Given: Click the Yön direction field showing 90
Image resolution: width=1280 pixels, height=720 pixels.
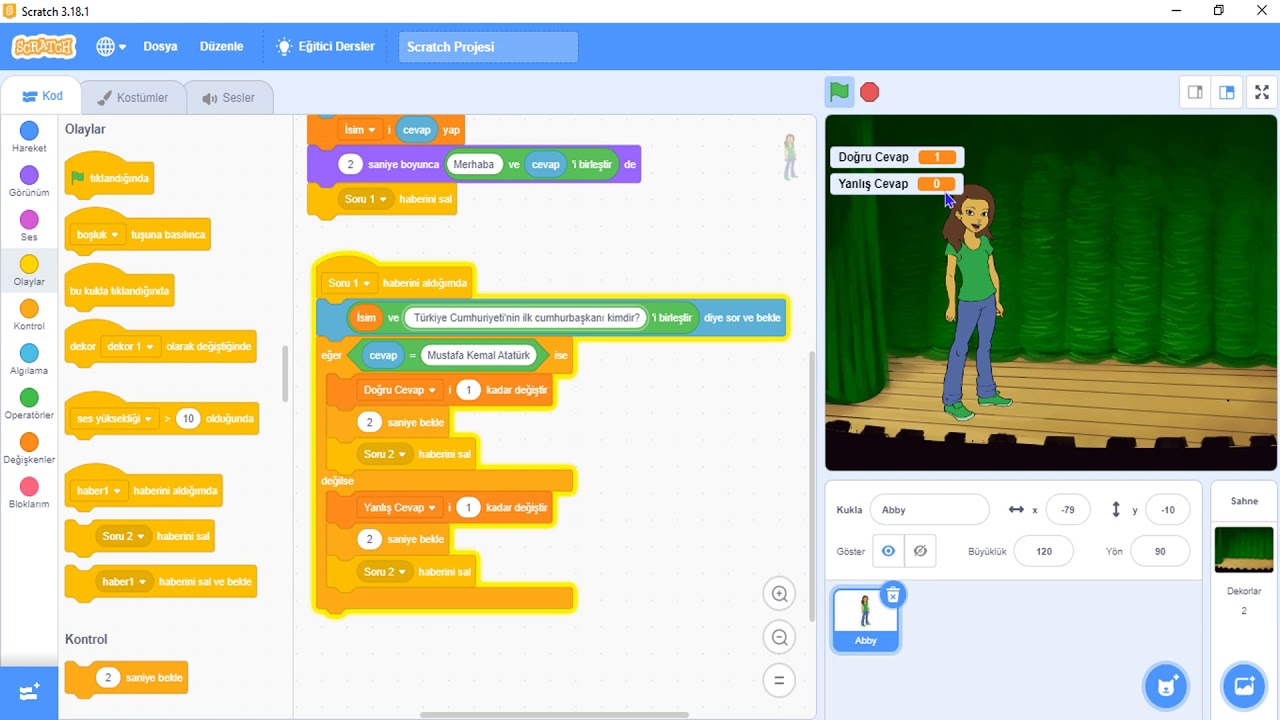Looking at the screenshot, I should (x=1160, y=551).
